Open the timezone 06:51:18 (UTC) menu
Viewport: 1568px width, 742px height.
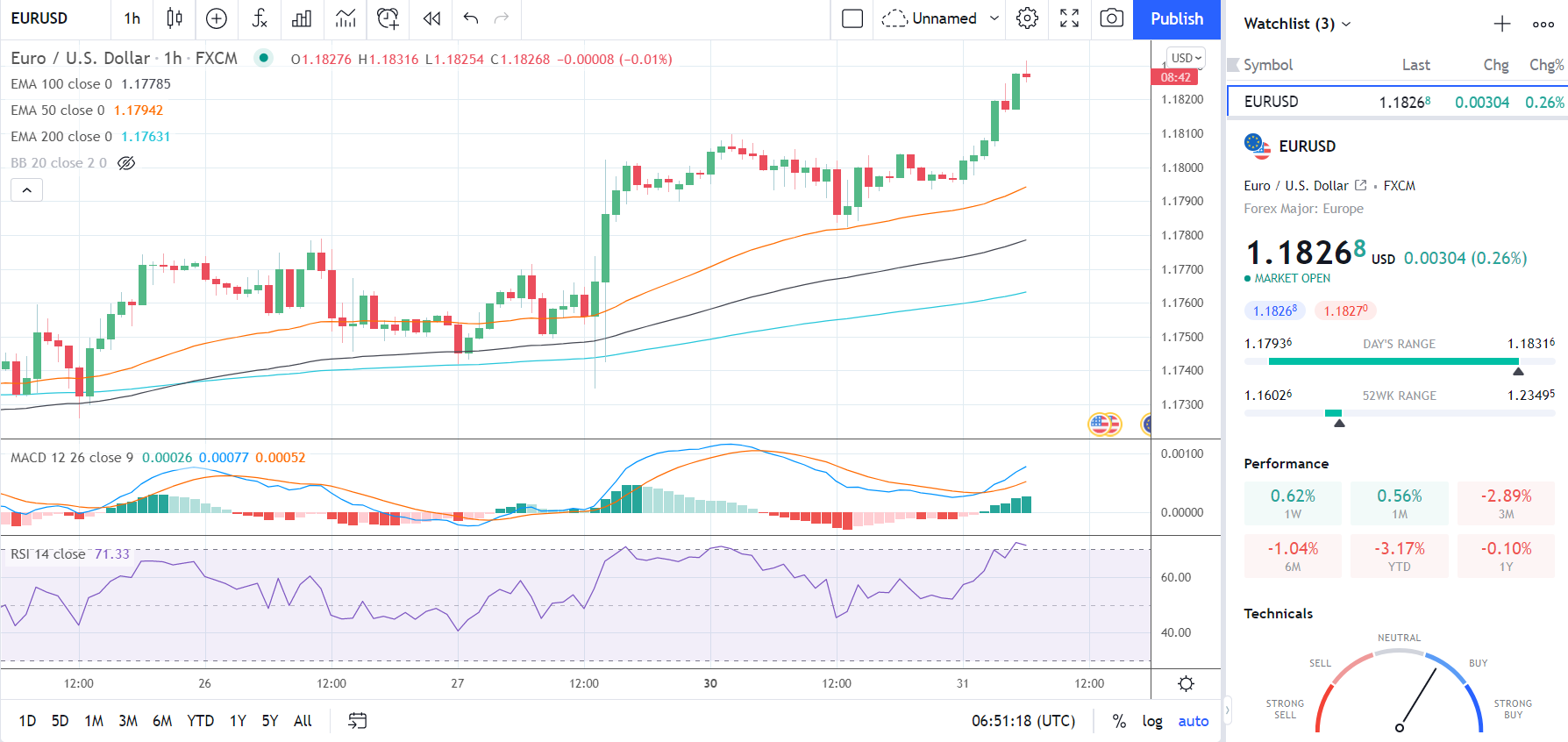coord(1023,721)
